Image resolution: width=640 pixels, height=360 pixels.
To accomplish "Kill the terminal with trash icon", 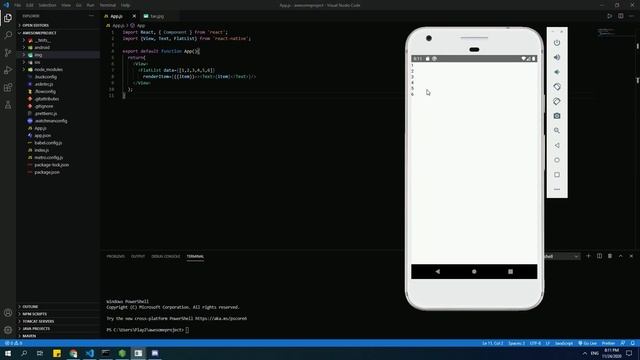I will click(610, 256).
